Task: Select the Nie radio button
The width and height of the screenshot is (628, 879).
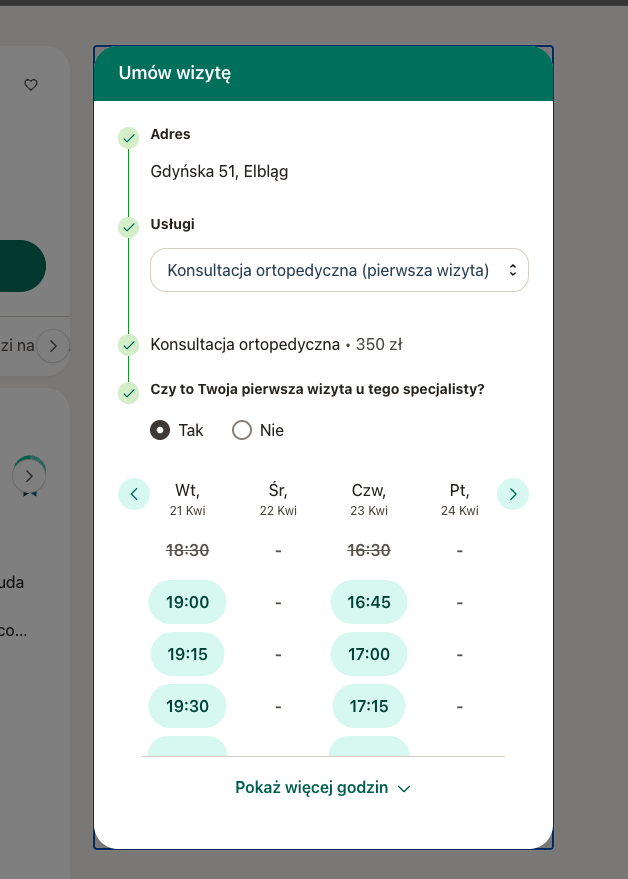Action: 241,430
